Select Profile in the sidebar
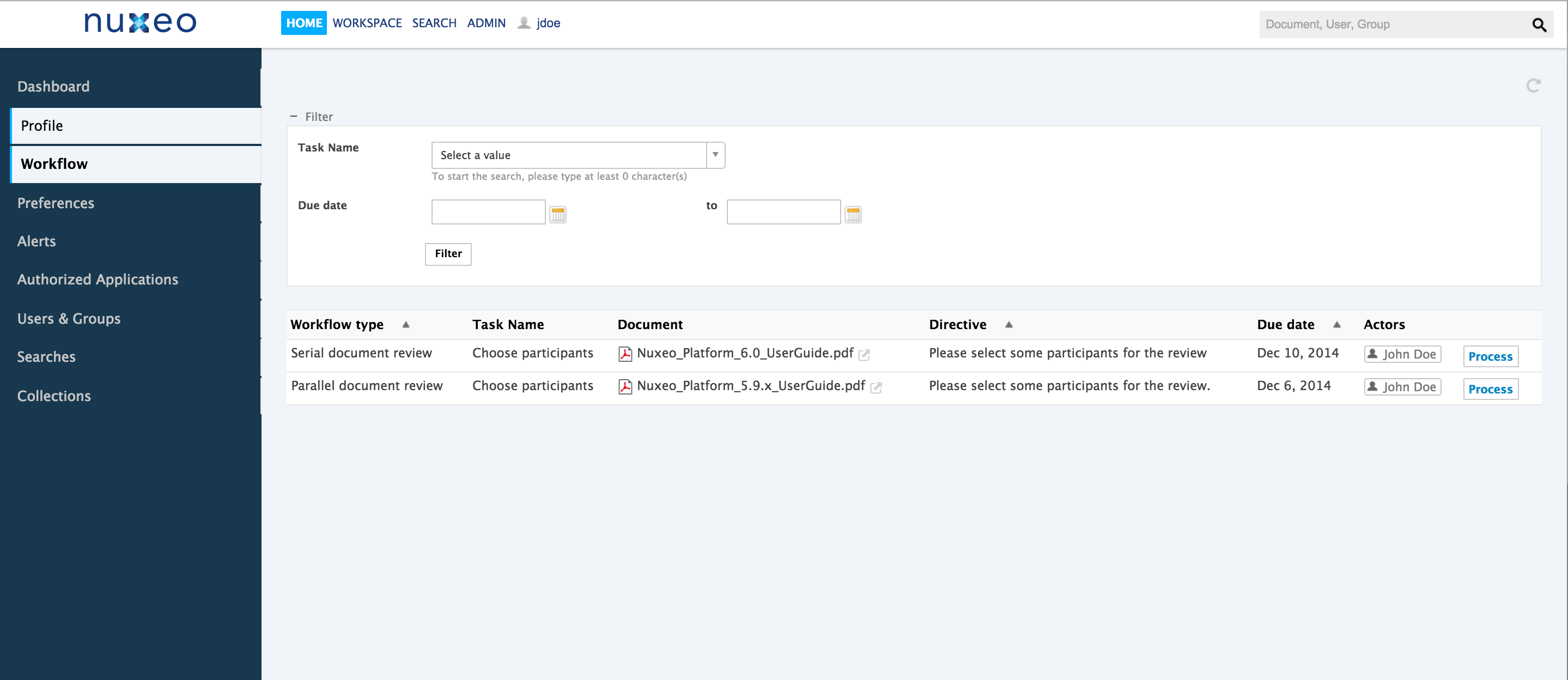1568x680 pixels. (136, 126)
